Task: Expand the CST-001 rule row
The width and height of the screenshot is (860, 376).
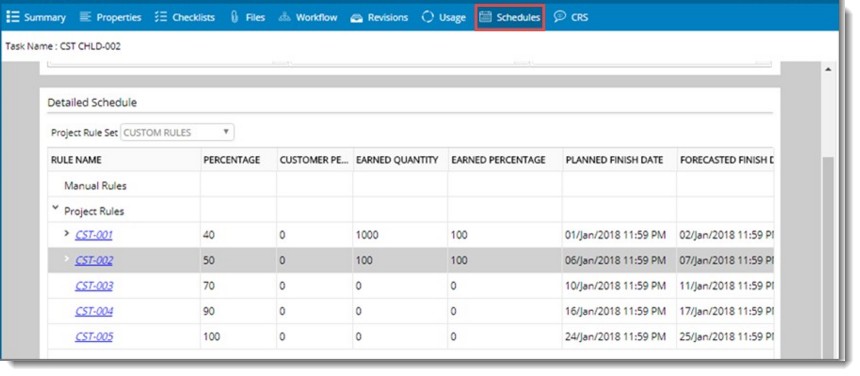Action: coord(67,233)
